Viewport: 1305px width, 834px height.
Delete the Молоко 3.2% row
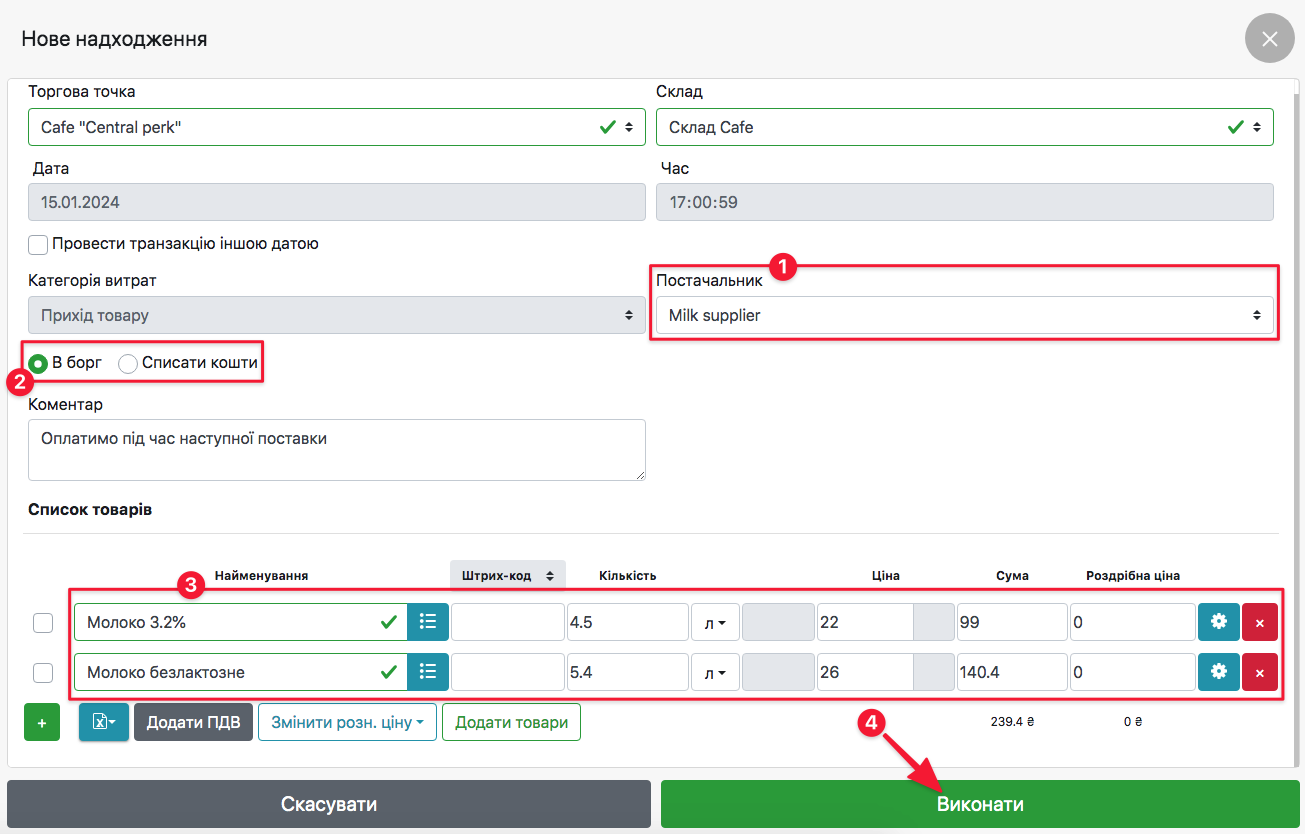tap(1259, 622)
